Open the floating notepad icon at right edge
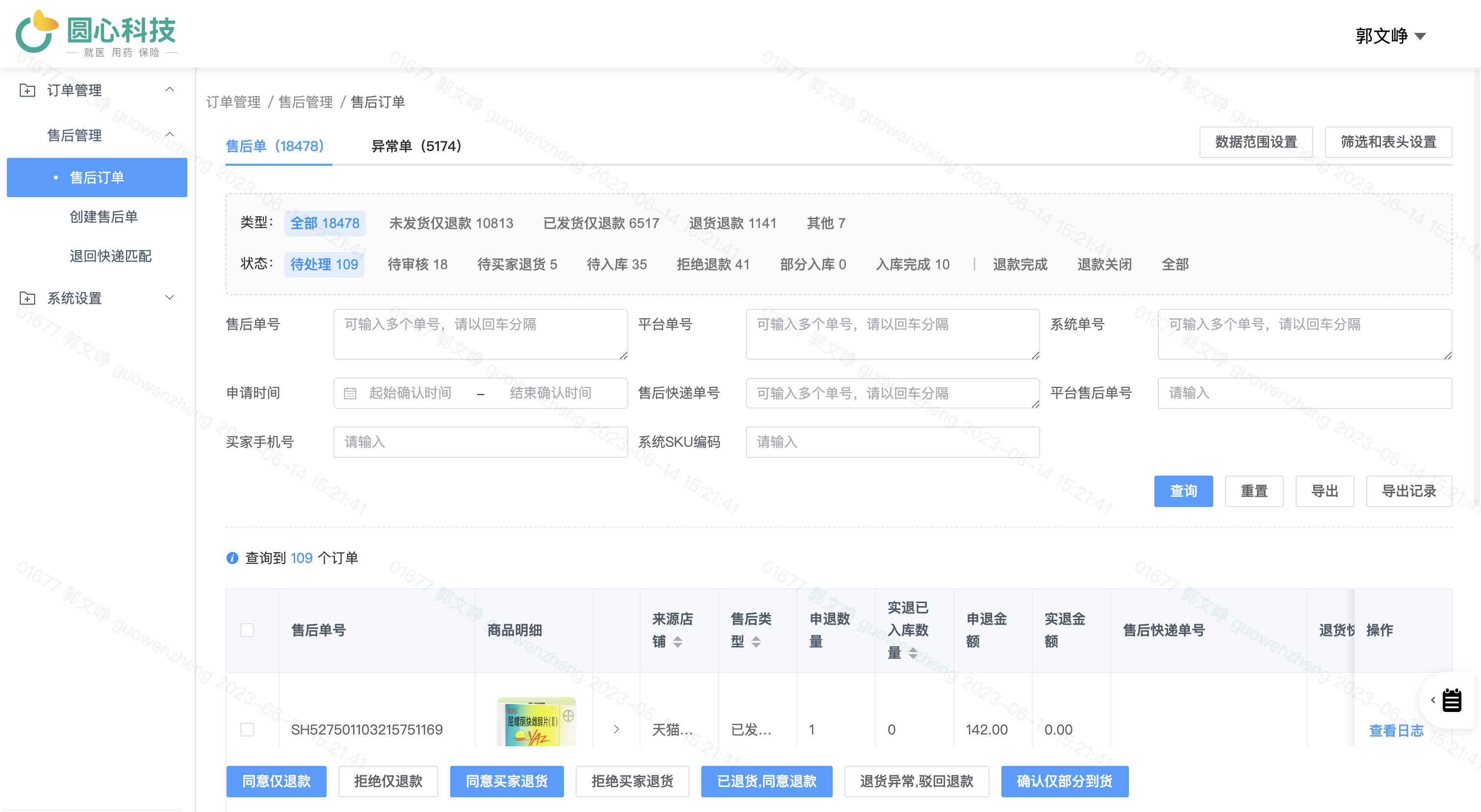The height and width of the screenshot is (812, 1481). point(1452,700)
